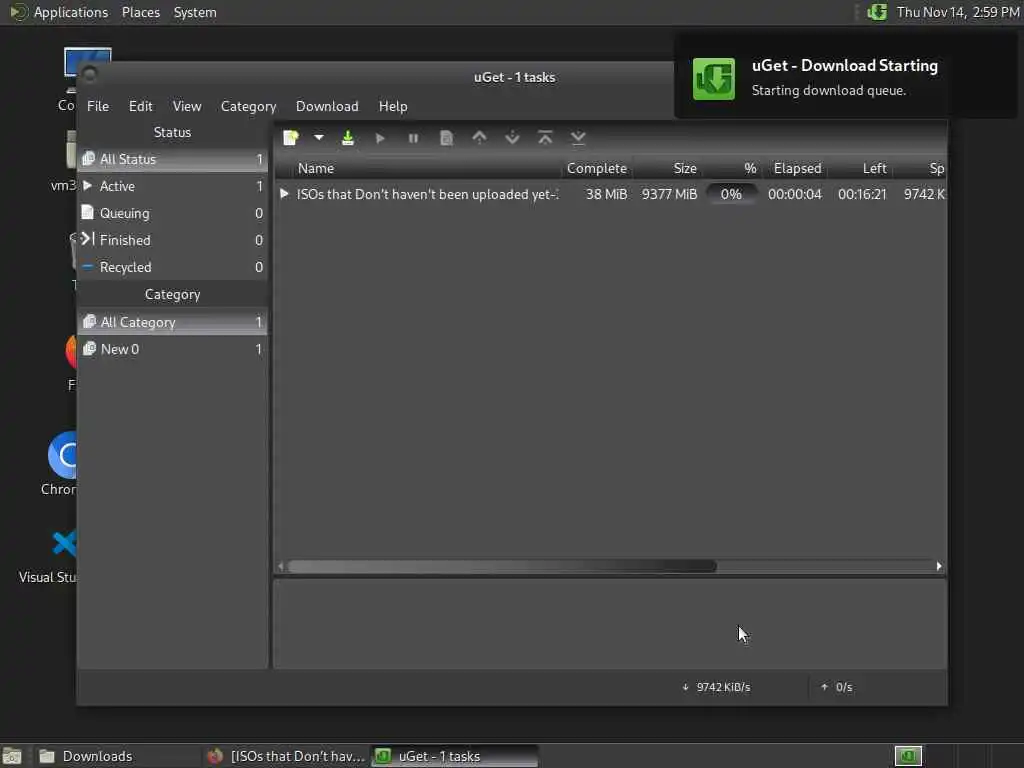
Task: Open the new-item dropdown arrow in toolbar
Action: click(319, 138)
